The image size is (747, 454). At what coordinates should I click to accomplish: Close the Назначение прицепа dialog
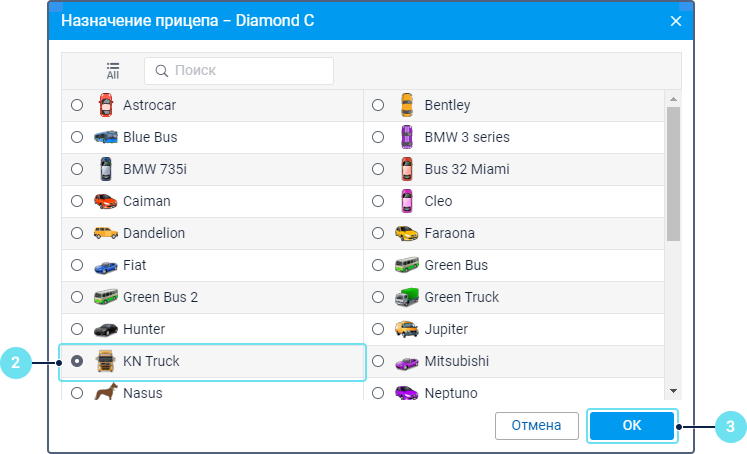pos(676,20)
